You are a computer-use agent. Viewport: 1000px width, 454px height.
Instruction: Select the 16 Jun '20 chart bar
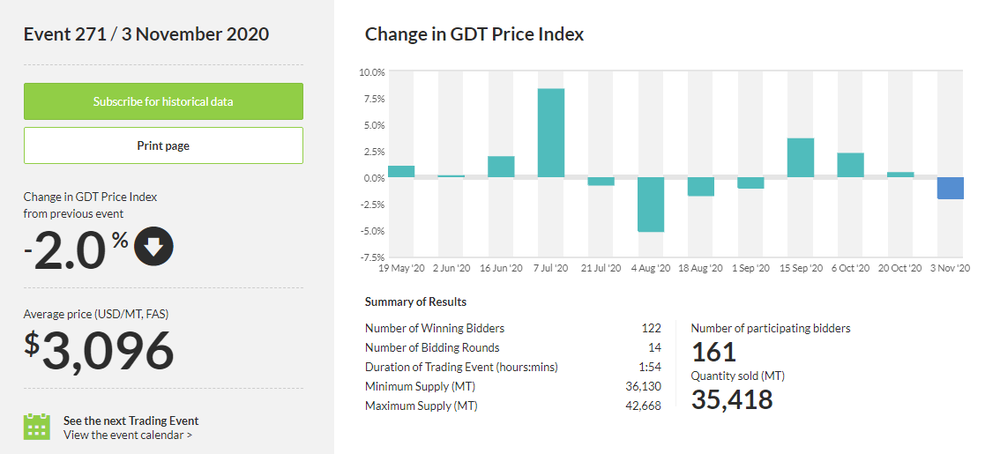coord(501,167)
